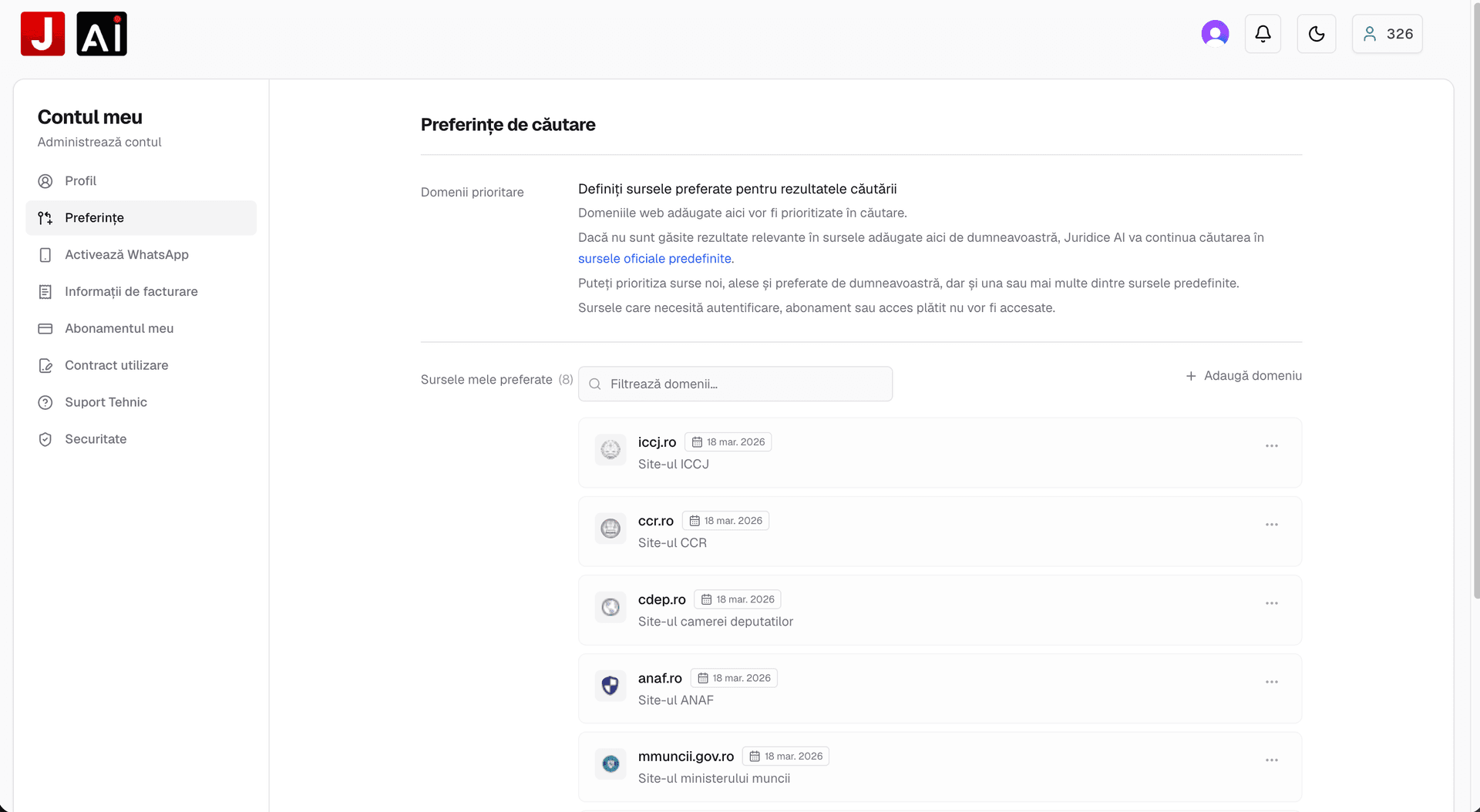1480x812 pixels.
Task: Open the ellipsis menu for iccj.ro
Action: (x=1272, y=445)
